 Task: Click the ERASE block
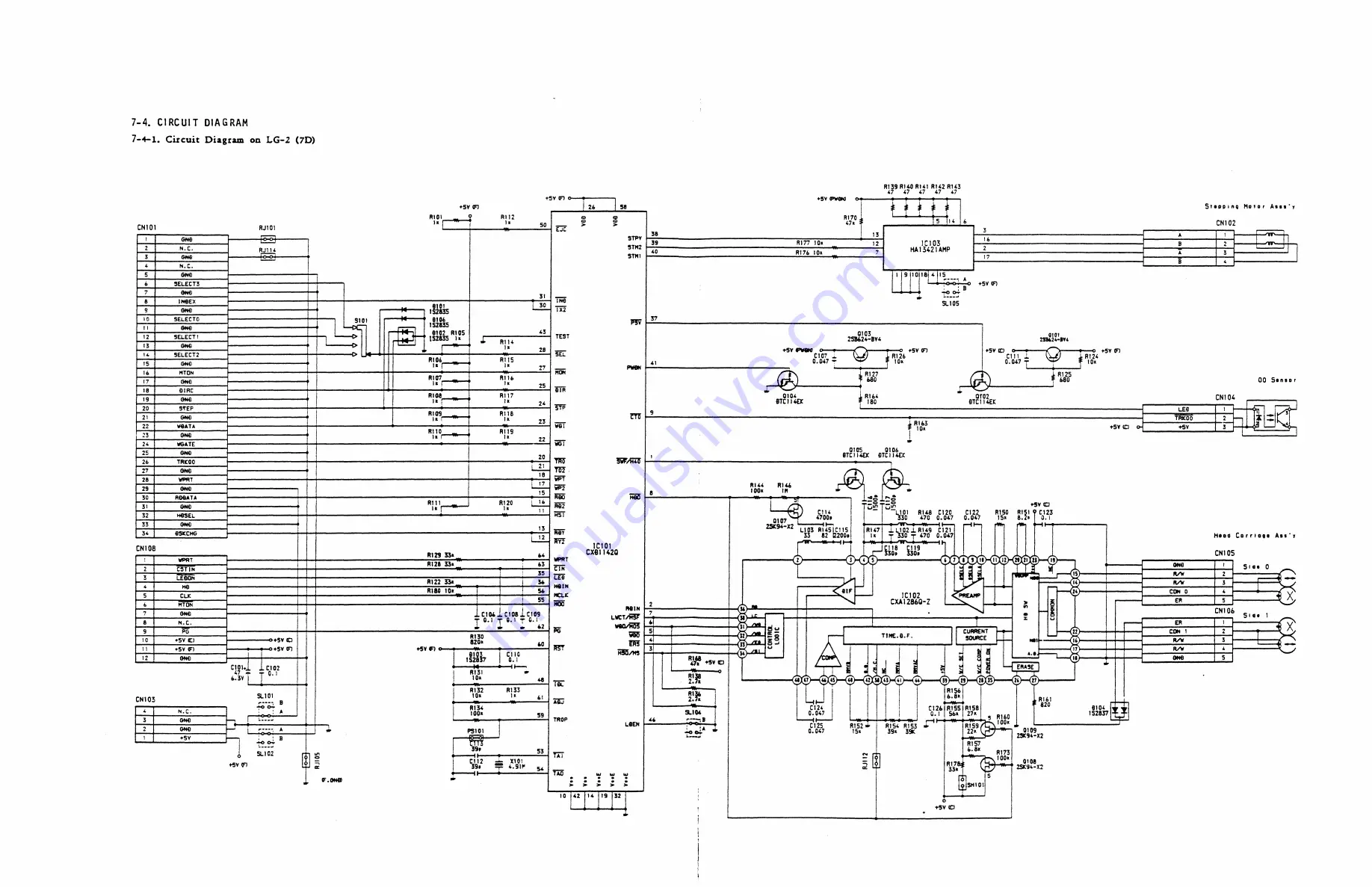[1025, 667]
